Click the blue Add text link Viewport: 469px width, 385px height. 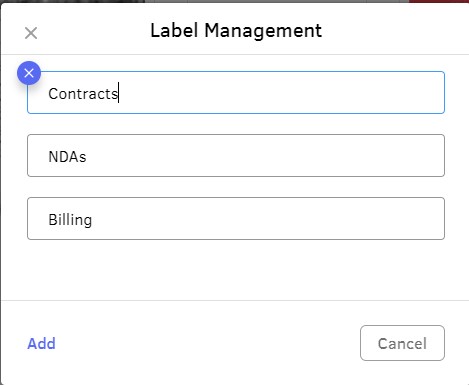(x=41, y=343)
